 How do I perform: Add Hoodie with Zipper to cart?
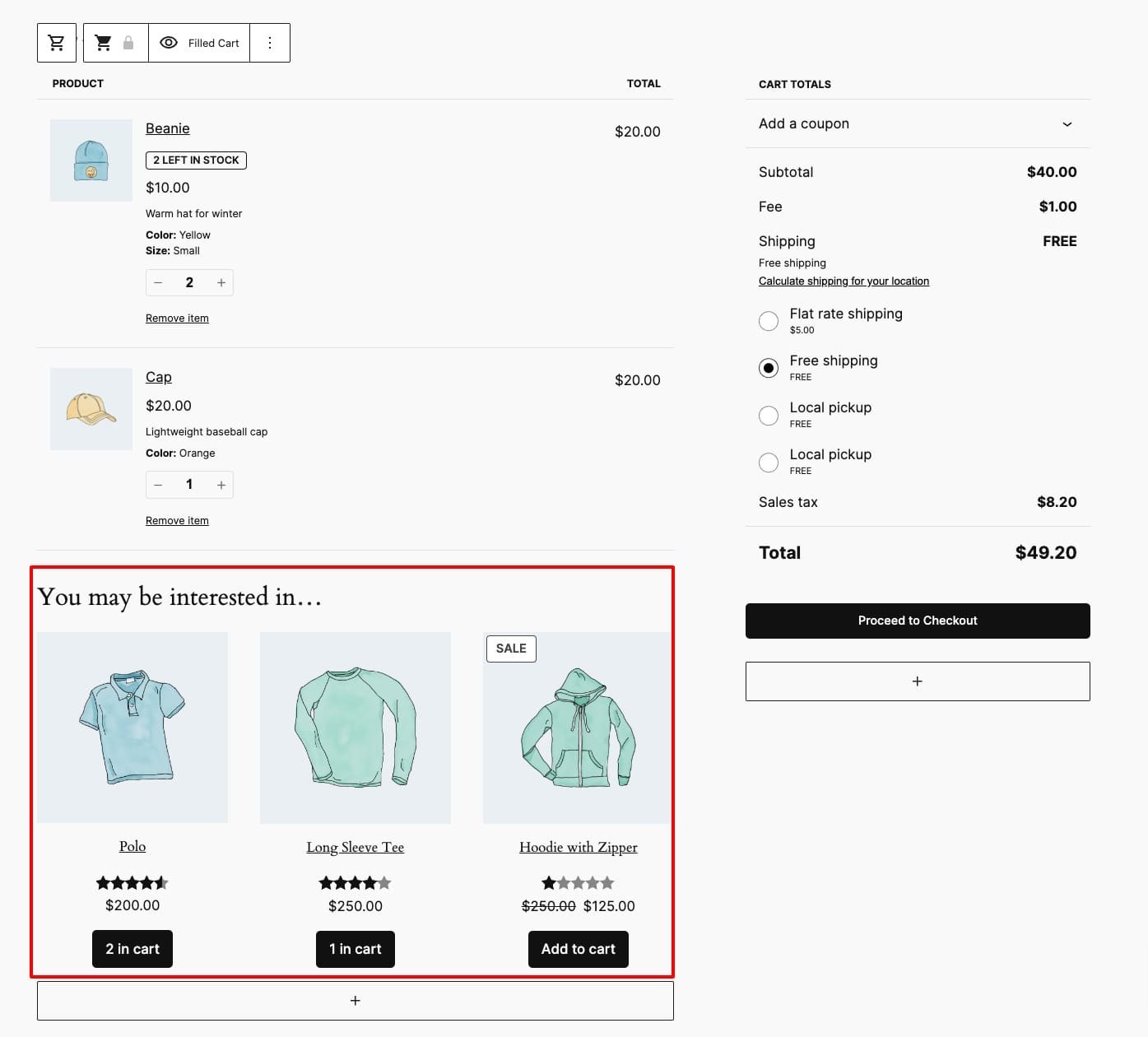point(578,949)
